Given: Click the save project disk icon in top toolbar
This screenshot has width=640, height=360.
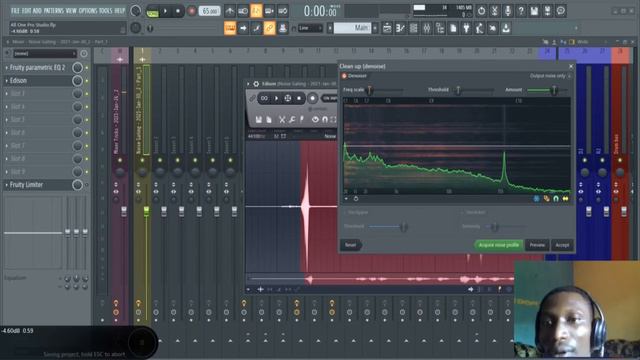Looking at the screenshot, I should click(x=534, y=11).
